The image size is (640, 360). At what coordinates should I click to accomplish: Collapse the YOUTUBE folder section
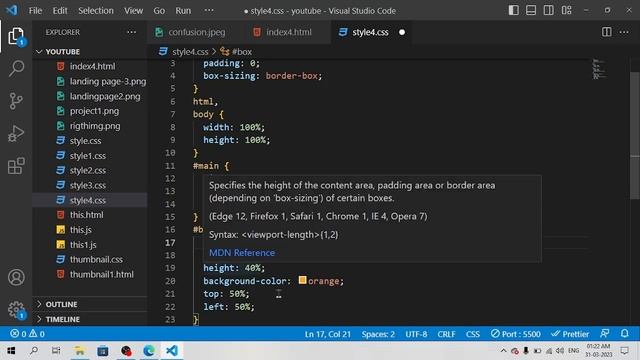click(62, 51)
